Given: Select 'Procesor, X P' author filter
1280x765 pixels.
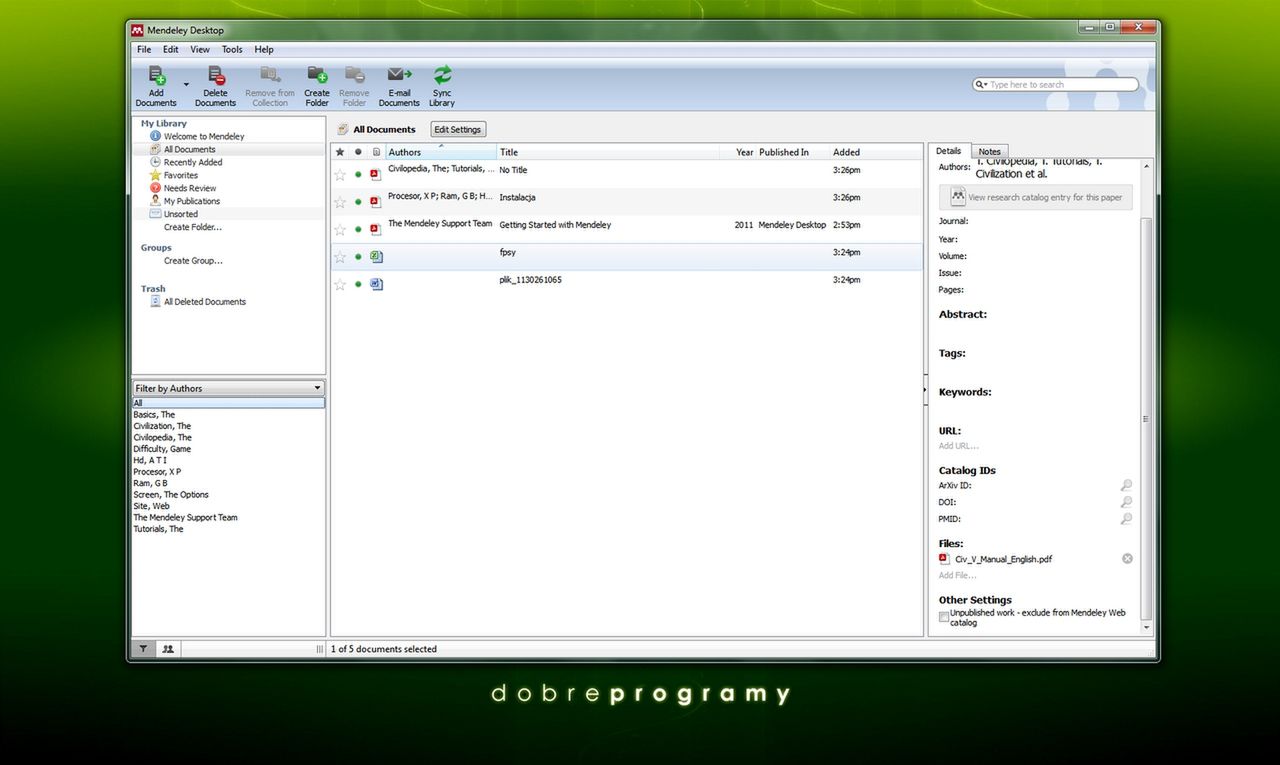Looking at the screenshot, I should click(x=157, y=472).
